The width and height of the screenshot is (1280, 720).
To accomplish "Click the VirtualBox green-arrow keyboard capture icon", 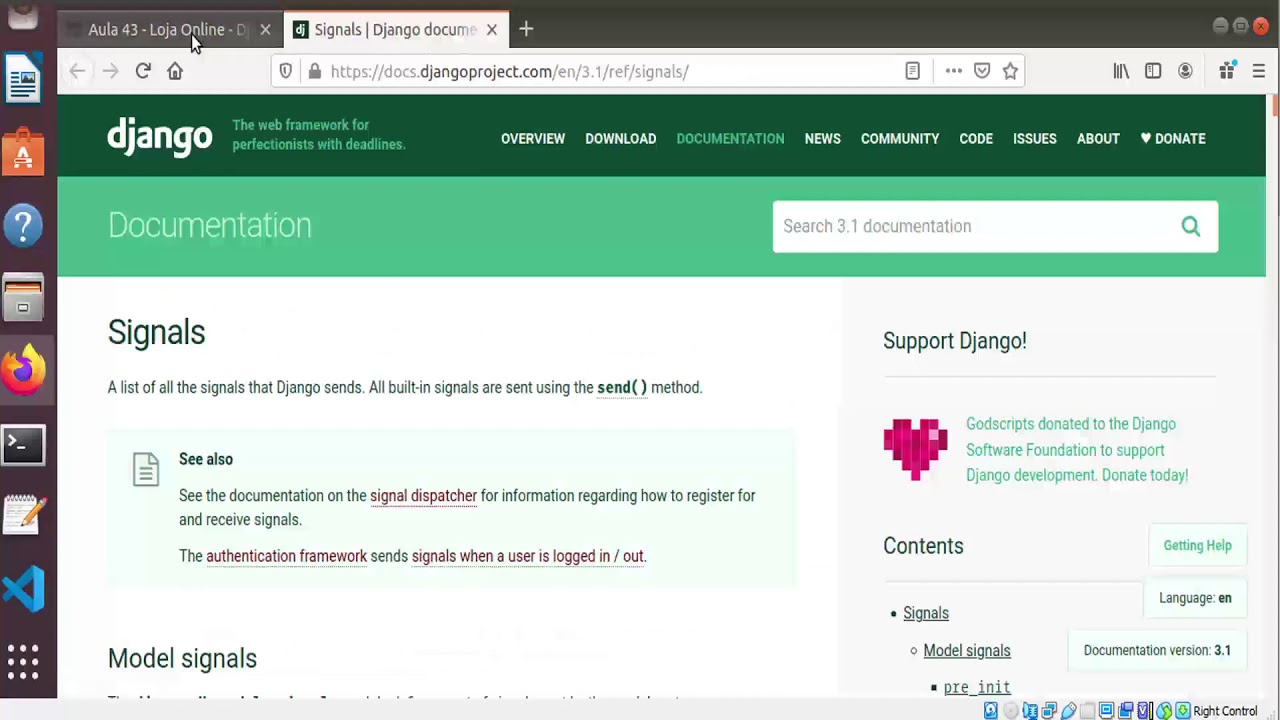I will point(1183,711).
